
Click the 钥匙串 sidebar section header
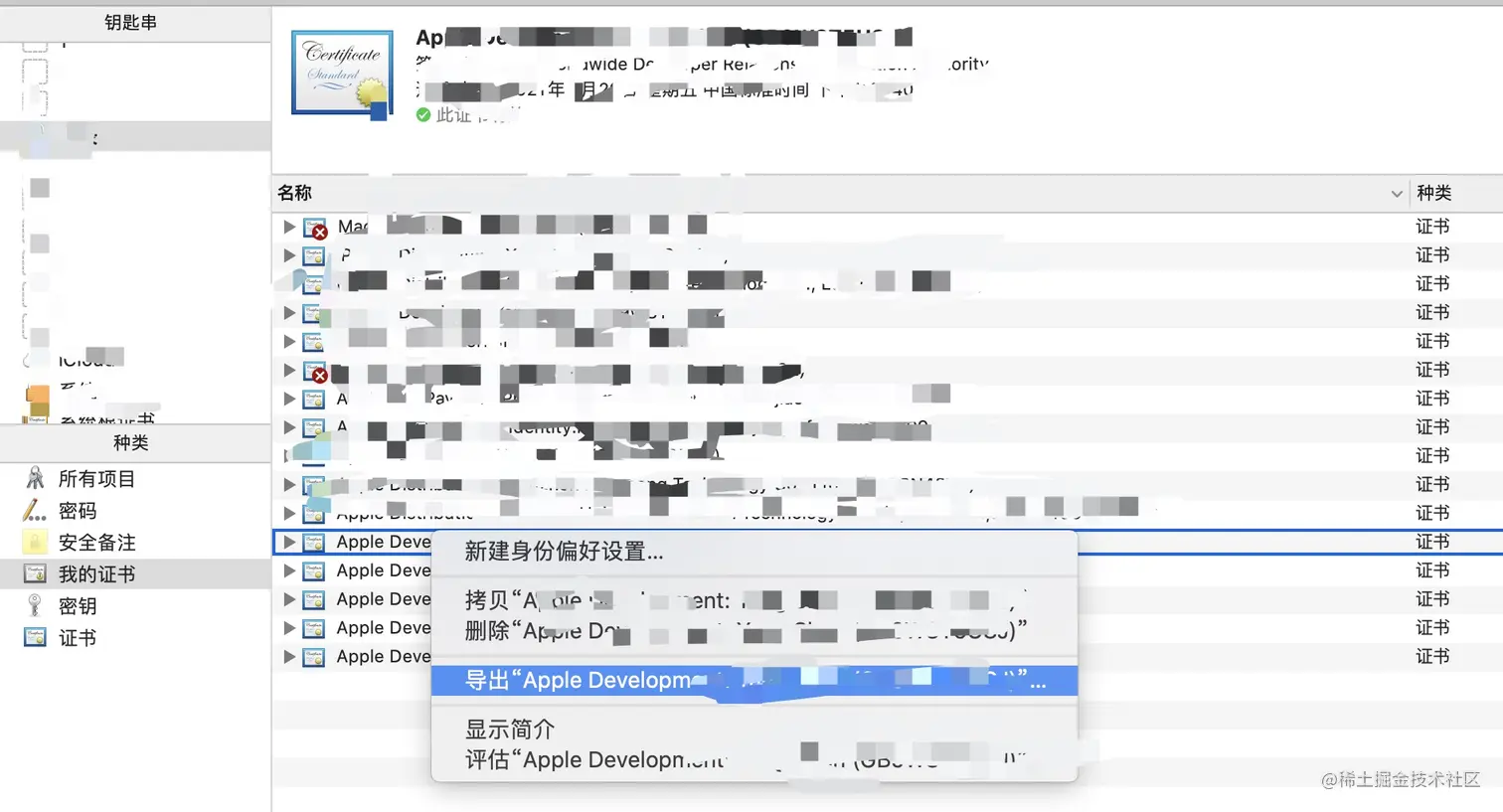[x=131, y=22]
